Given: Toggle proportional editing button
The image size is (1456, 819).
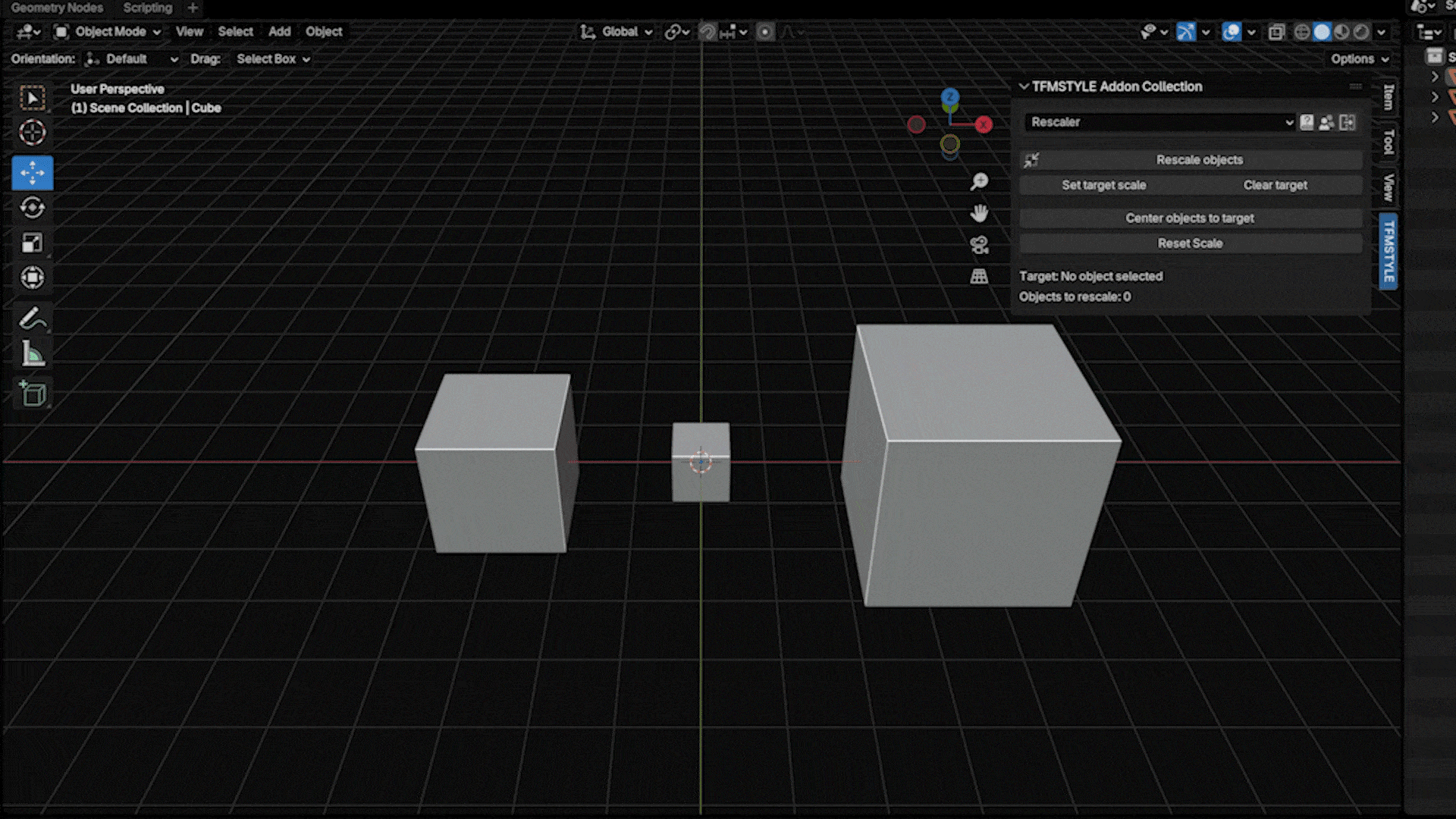Looking at the screenshot, I should pyautogui.click(x=765, y=32).
